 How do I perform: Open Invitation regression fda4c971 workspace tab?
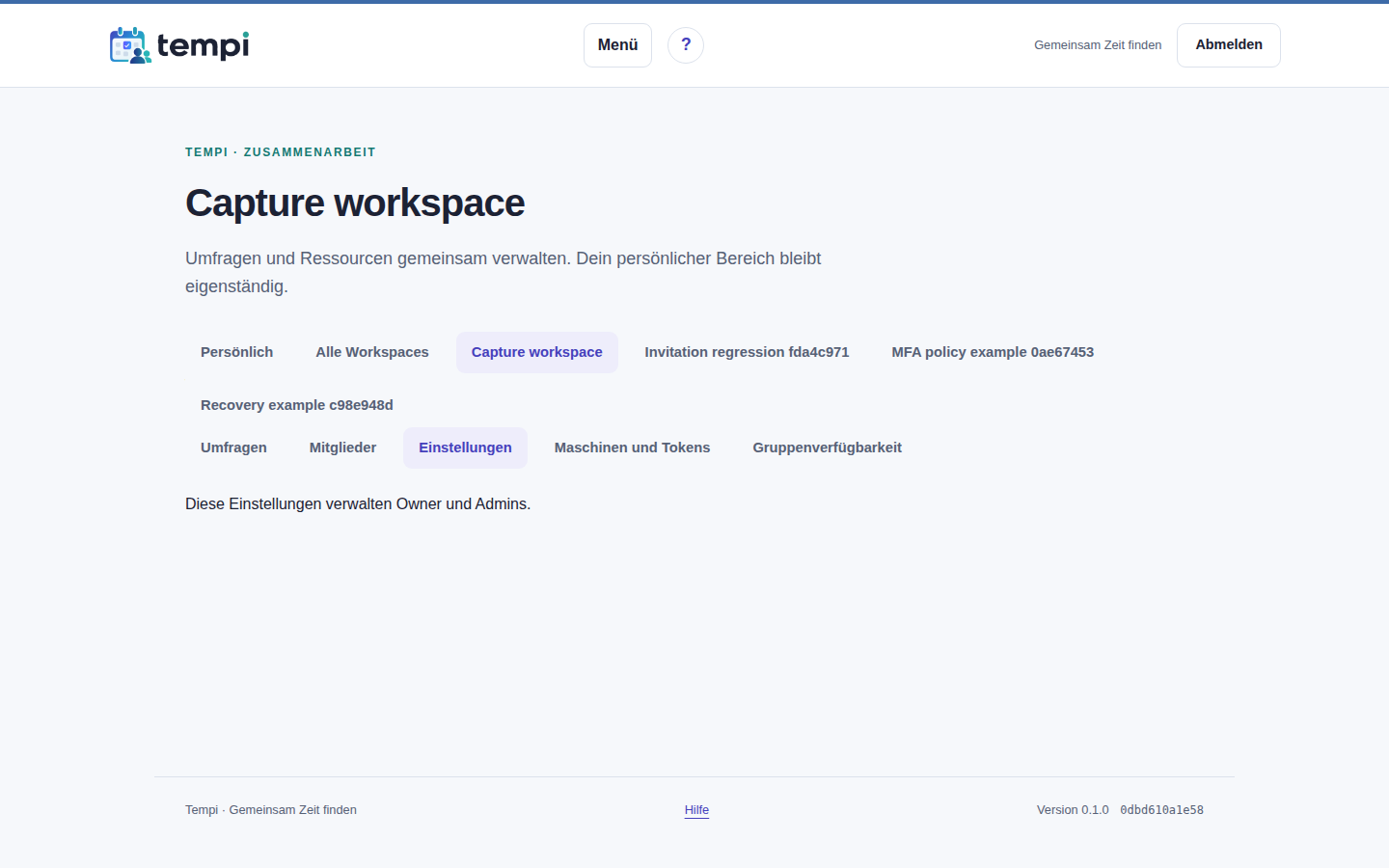(x=748, y=352)
